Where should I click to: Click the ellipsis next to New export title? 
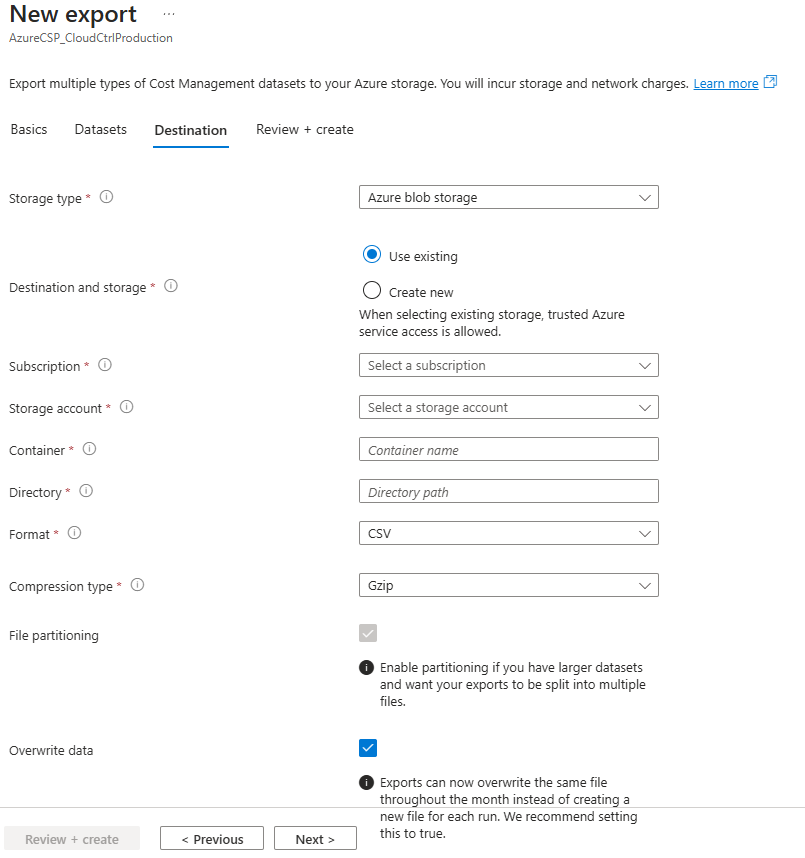click(168, 14)
